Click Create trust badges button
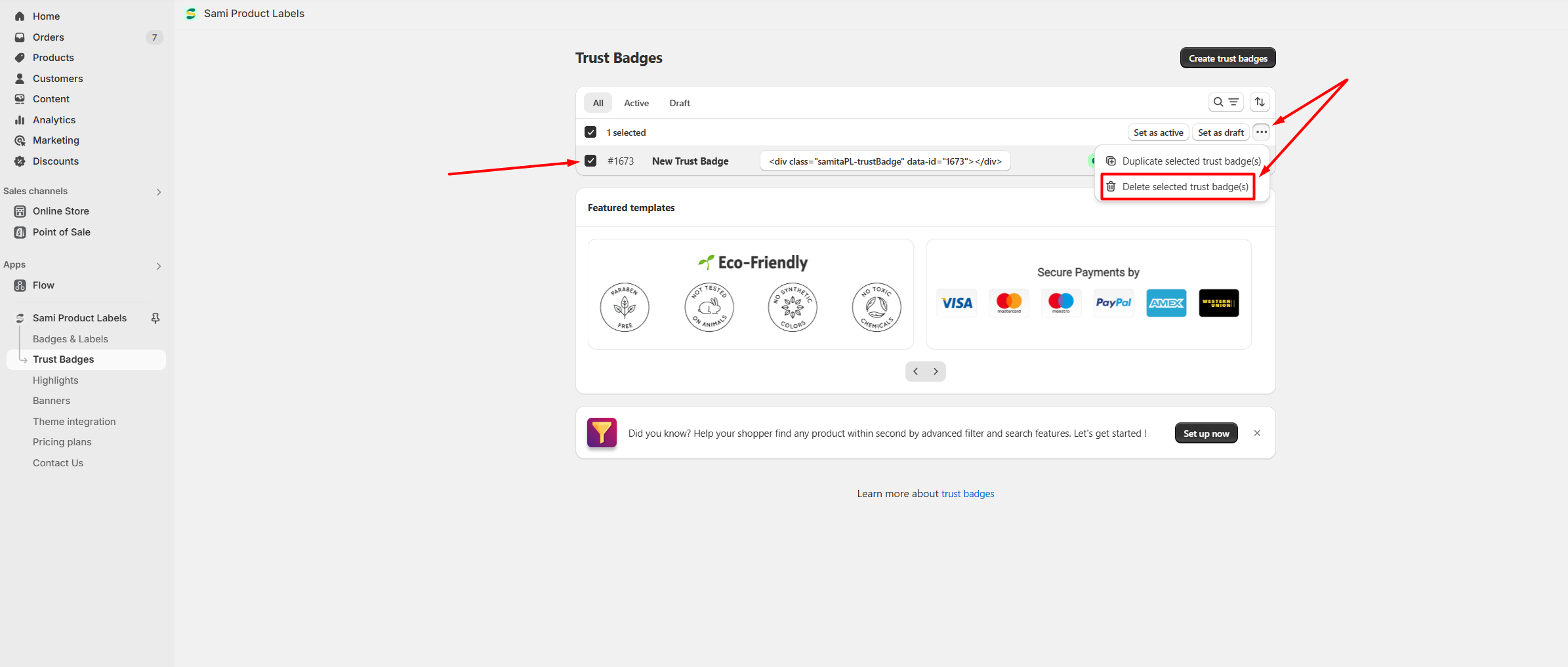This screenshot has height=667, width=1568. (x=1228, y=58)
